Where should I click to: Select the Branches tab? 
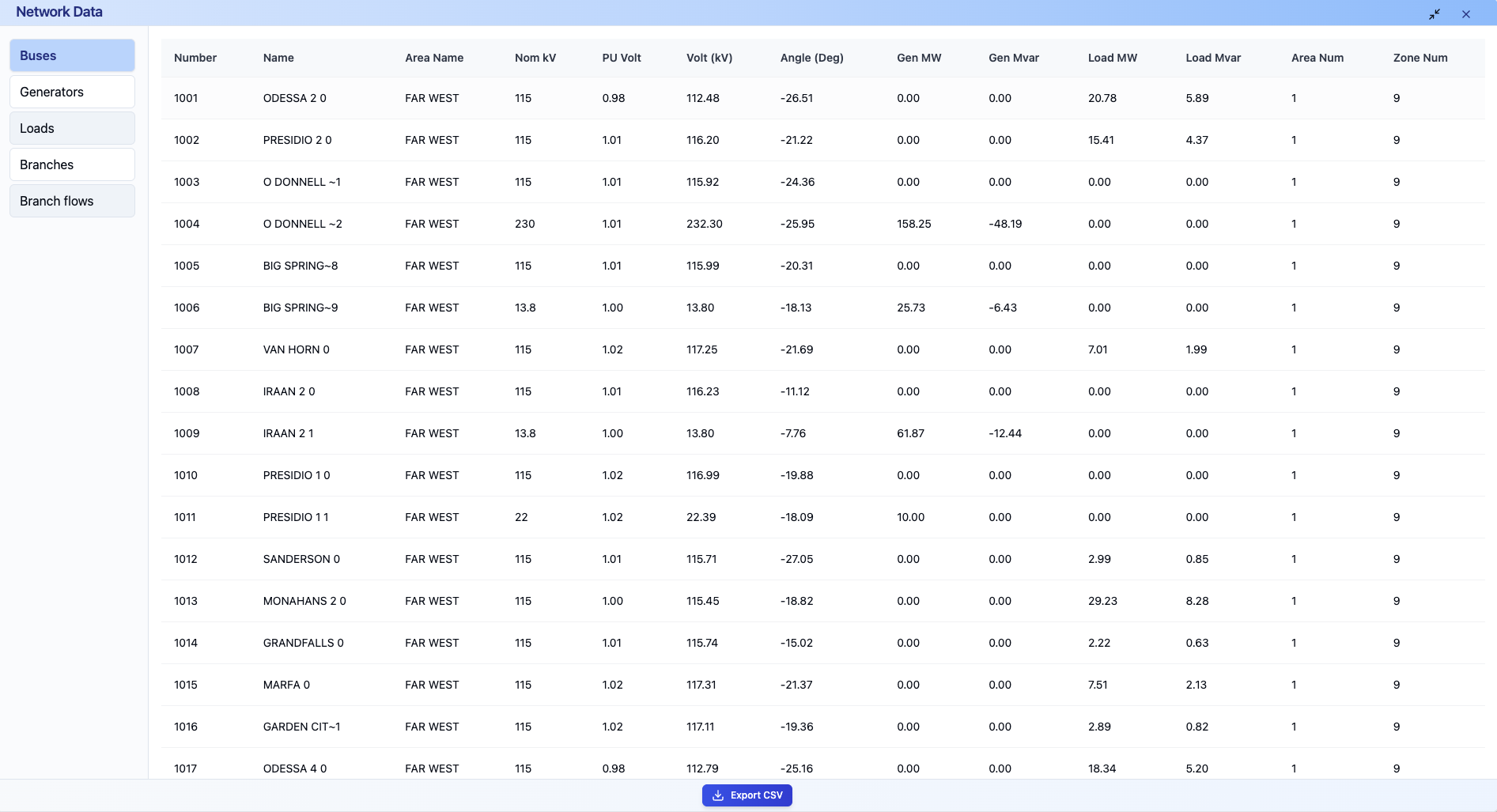pos(72,164)
